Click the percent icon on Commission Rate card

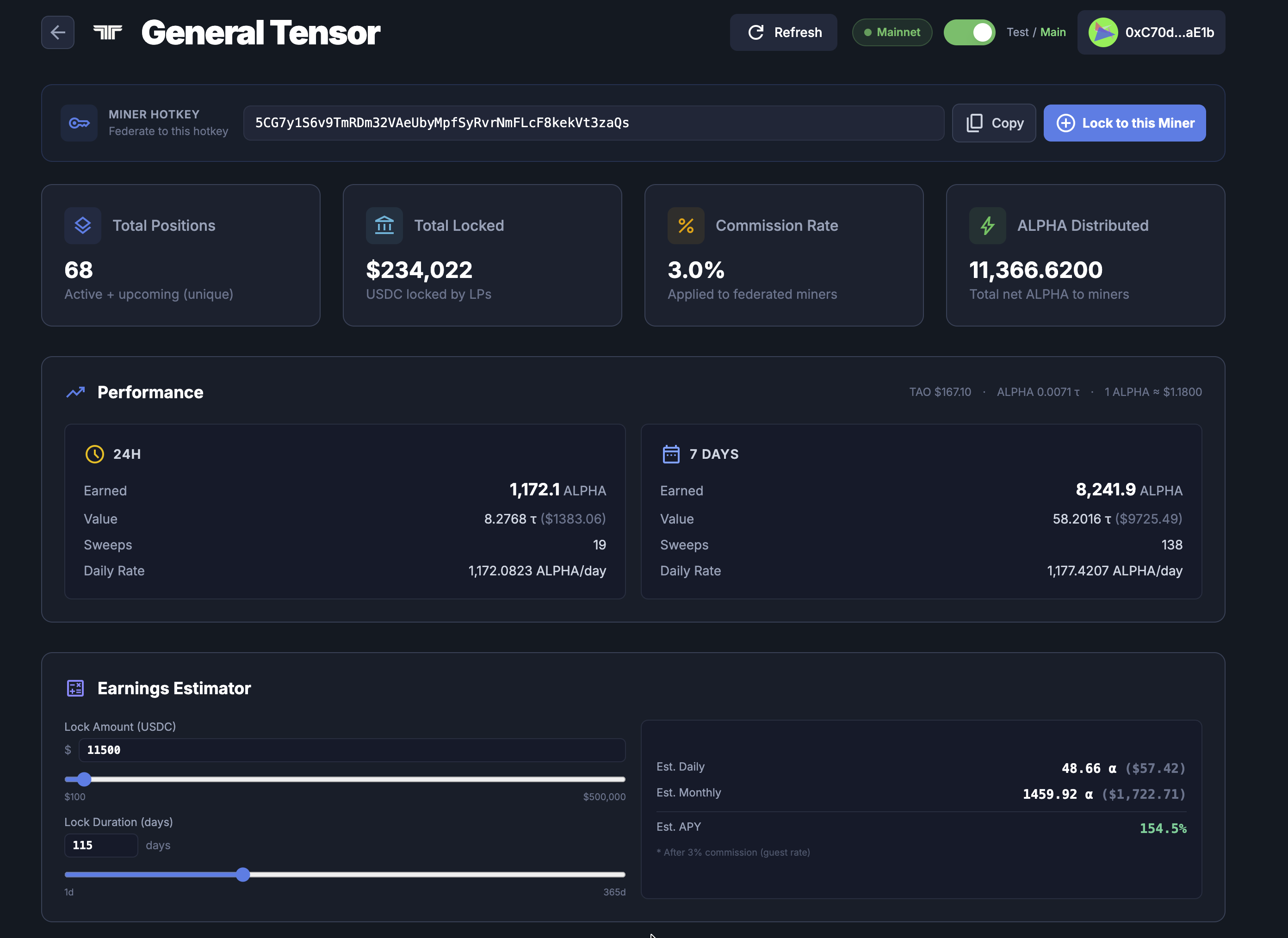pos(686,225)
